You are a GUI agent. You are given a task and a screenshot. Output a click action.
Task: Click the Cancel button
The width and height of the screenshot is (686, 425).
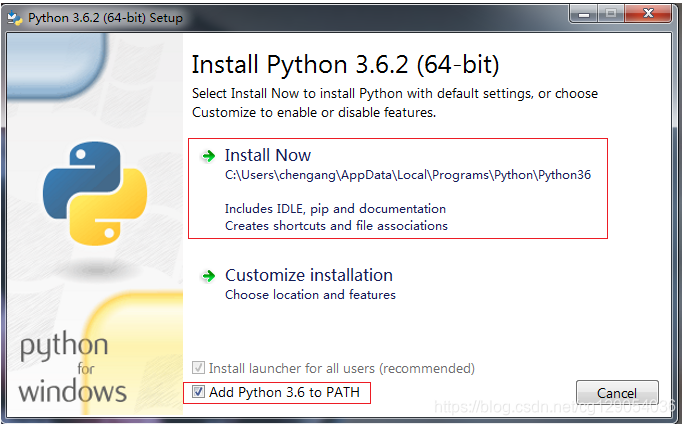[617, 393]
